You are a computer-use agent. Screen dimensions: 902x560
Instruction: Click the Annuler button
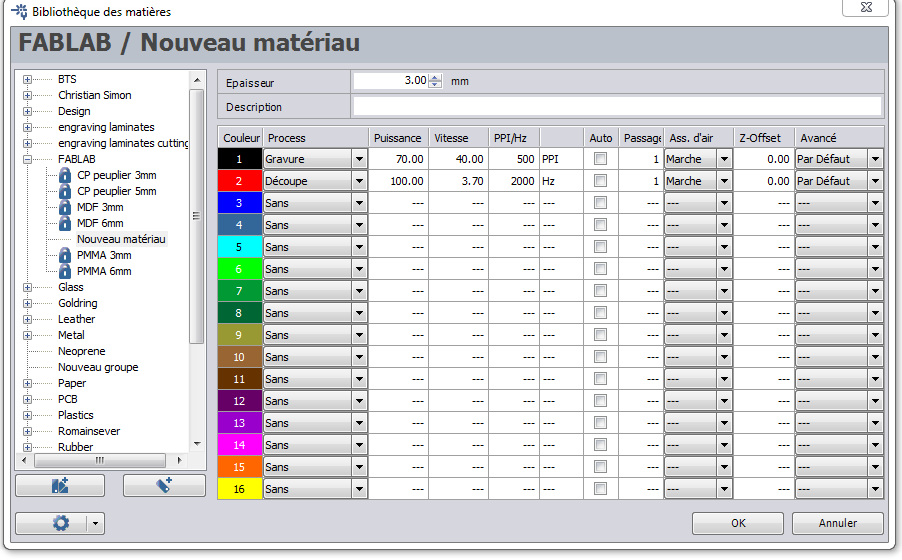[837, 522]
